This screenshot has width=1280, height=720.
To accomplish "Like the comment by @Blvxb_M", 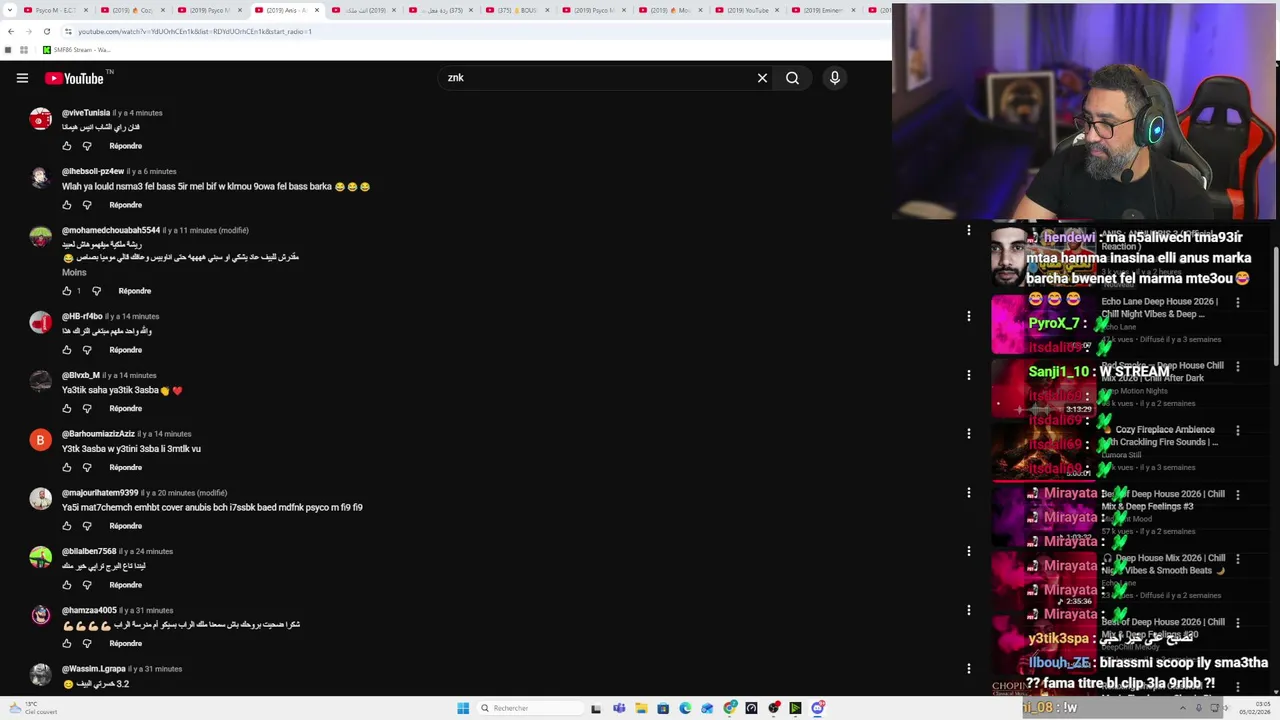I will coord(67,408).
